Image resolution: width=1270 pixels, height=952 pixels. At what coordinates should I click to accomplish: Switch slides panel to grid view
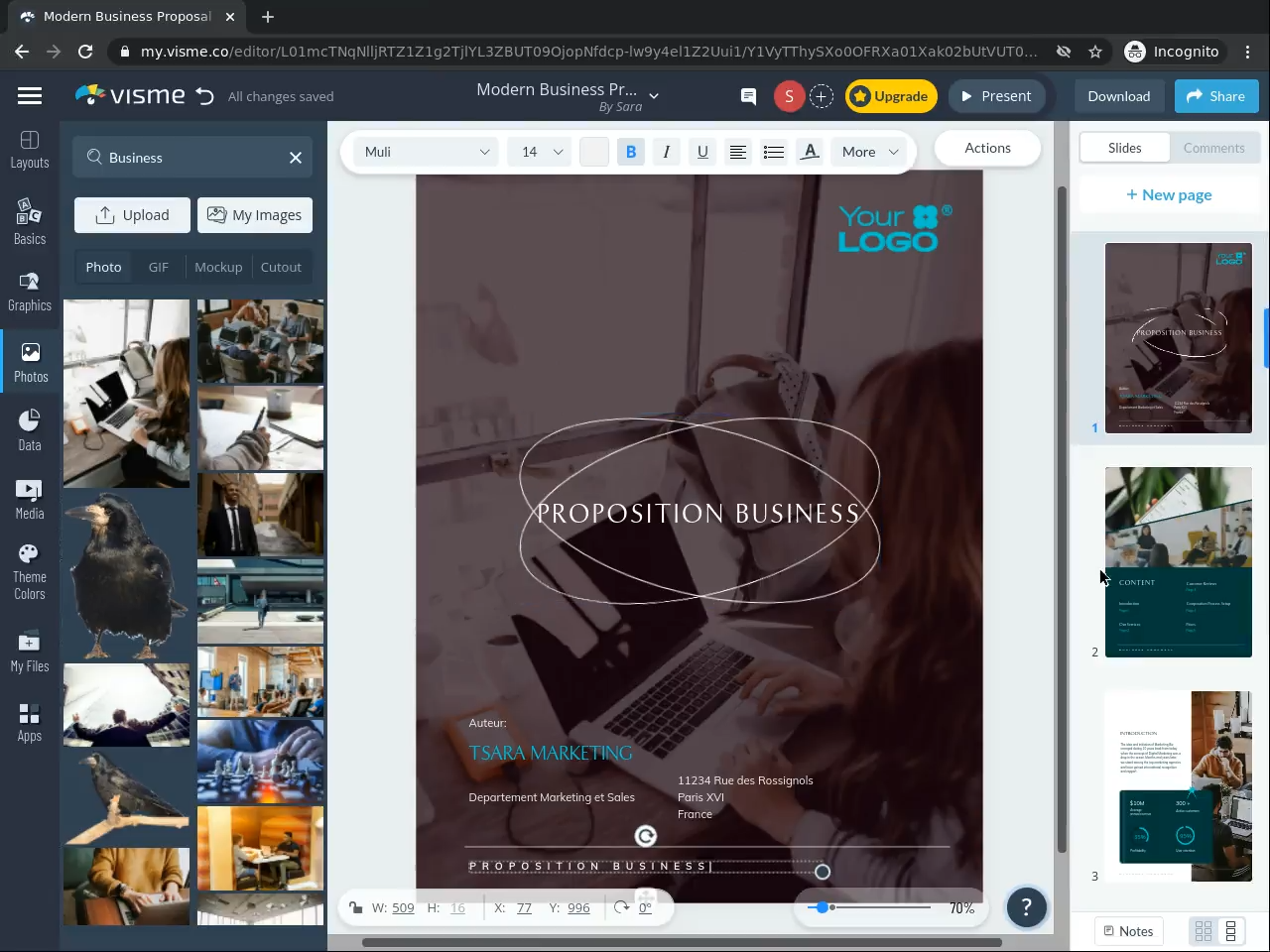coord(1204,931)
